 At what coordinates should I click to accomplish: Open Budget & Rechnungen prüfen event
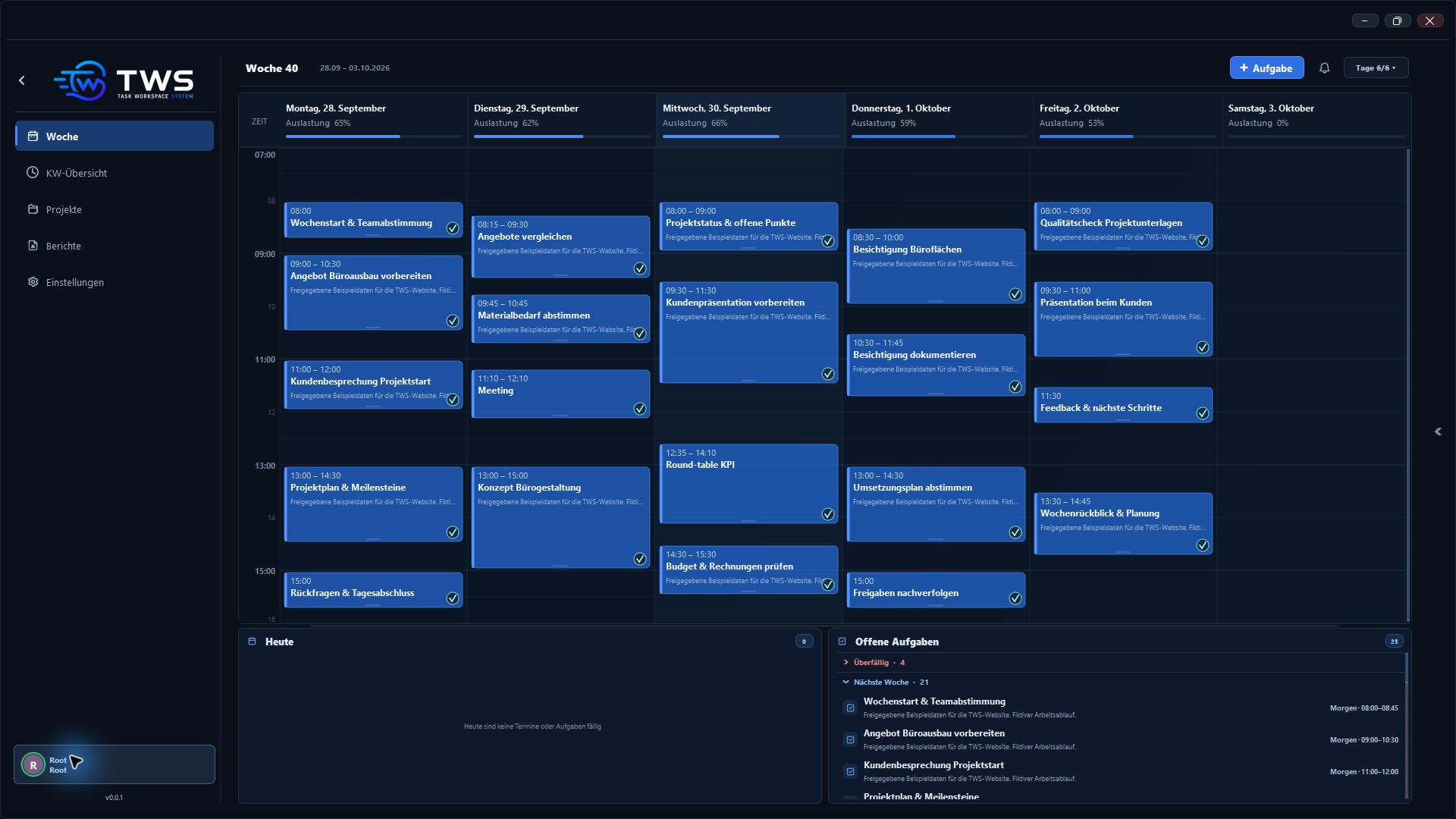click(x=748, y=570)
